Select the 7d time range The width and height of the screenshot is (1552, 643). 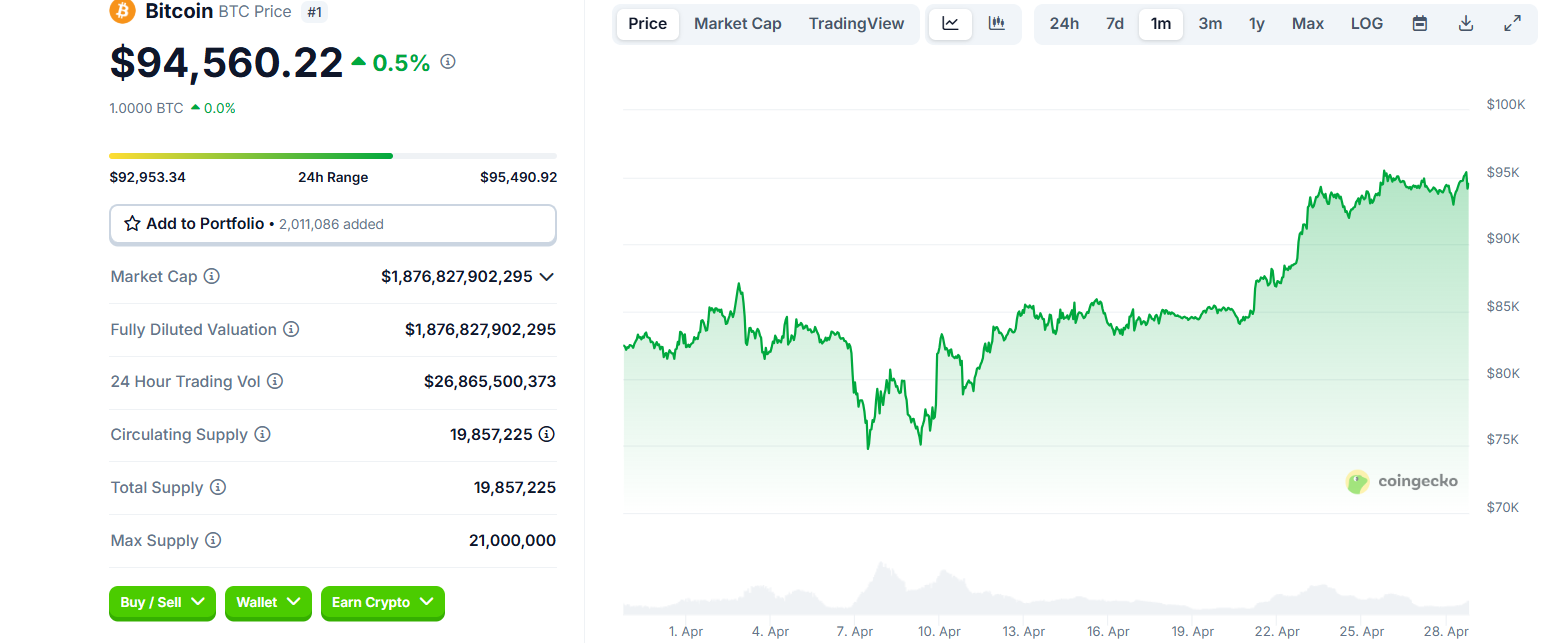pos(1115,24)
